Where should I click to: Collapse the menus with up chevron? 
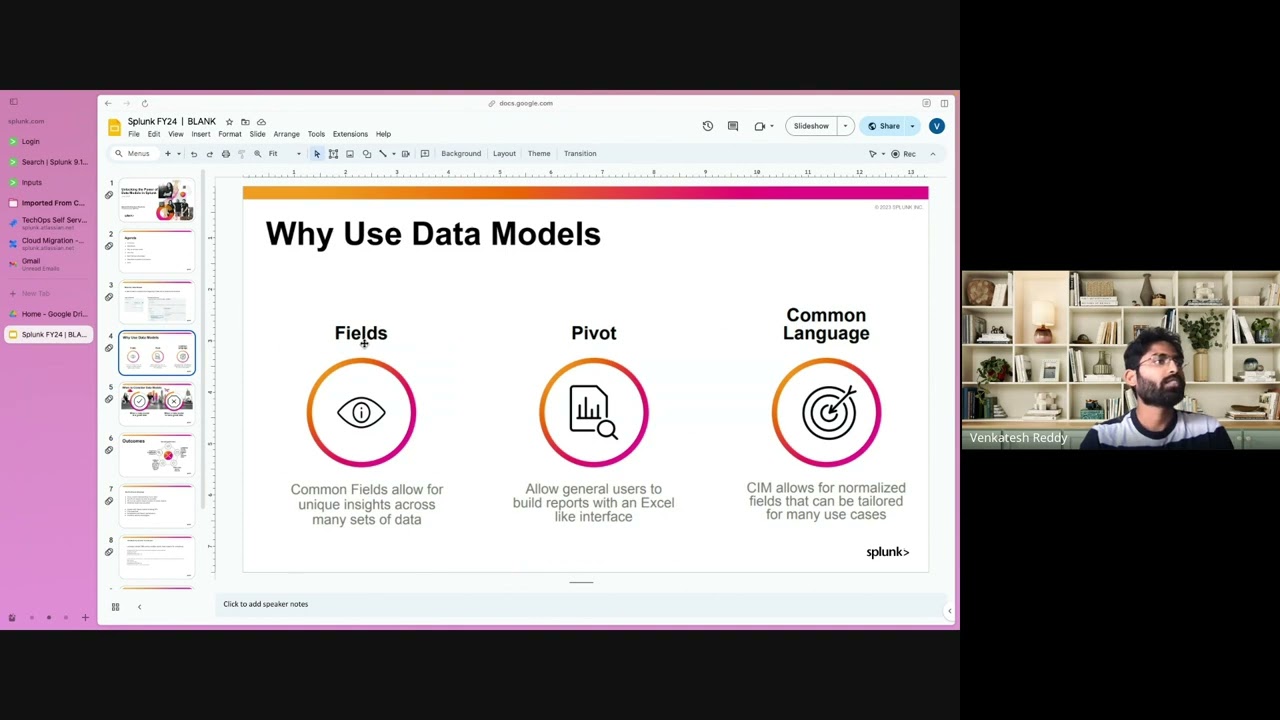tap(933, 154)
